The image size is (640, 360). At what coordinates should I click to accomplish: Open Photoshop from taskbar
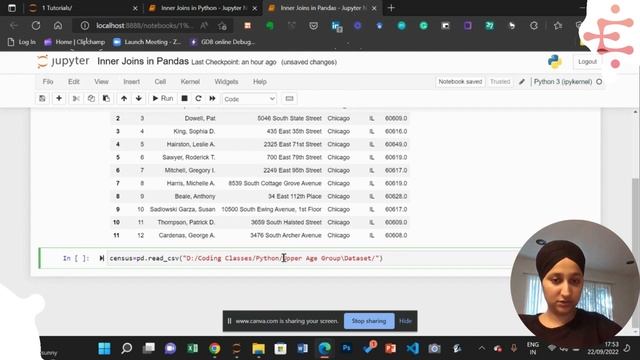[347, 349]
